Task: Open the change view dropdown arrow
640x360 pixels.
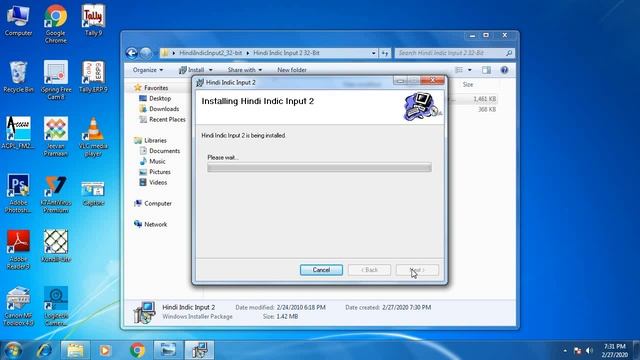Action: pos(470,70)
